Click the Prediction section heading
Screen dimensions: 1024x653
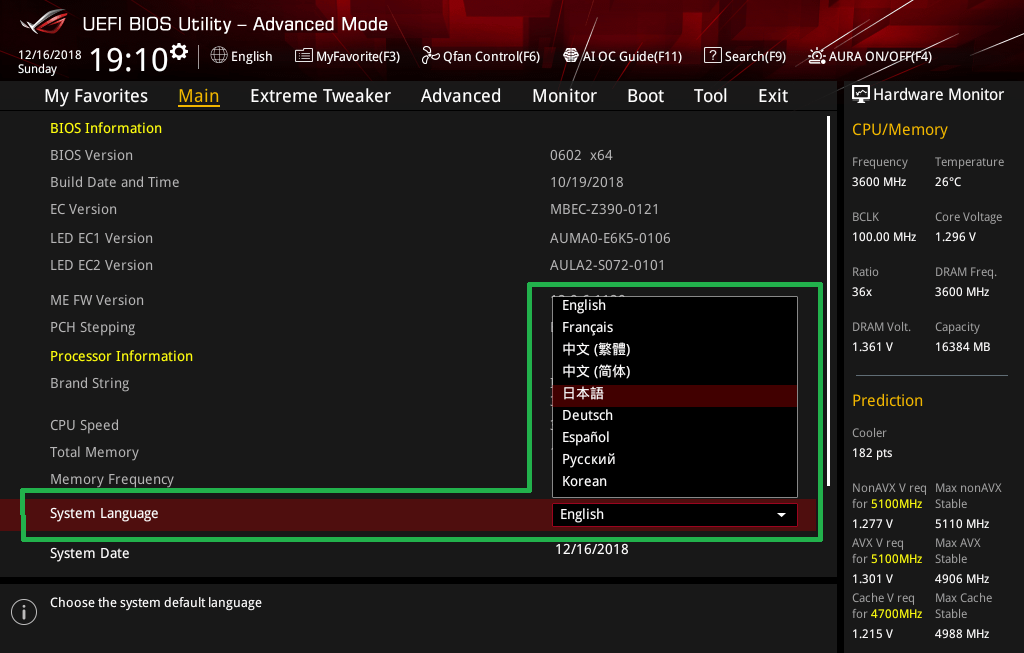pos(887,400)
